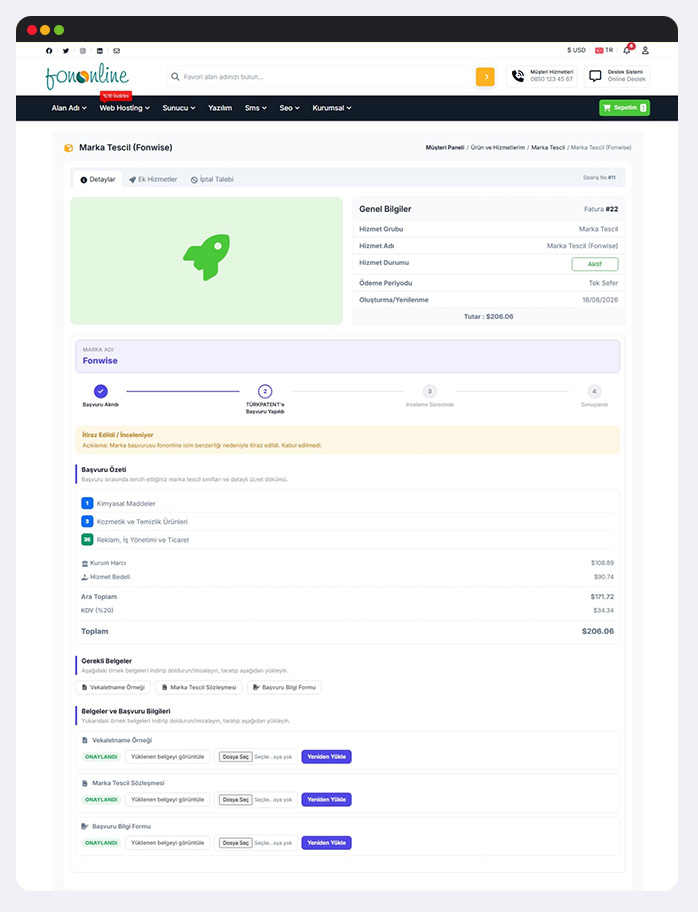
Task: Open the Instagram social icon
Action: (83, 51)
